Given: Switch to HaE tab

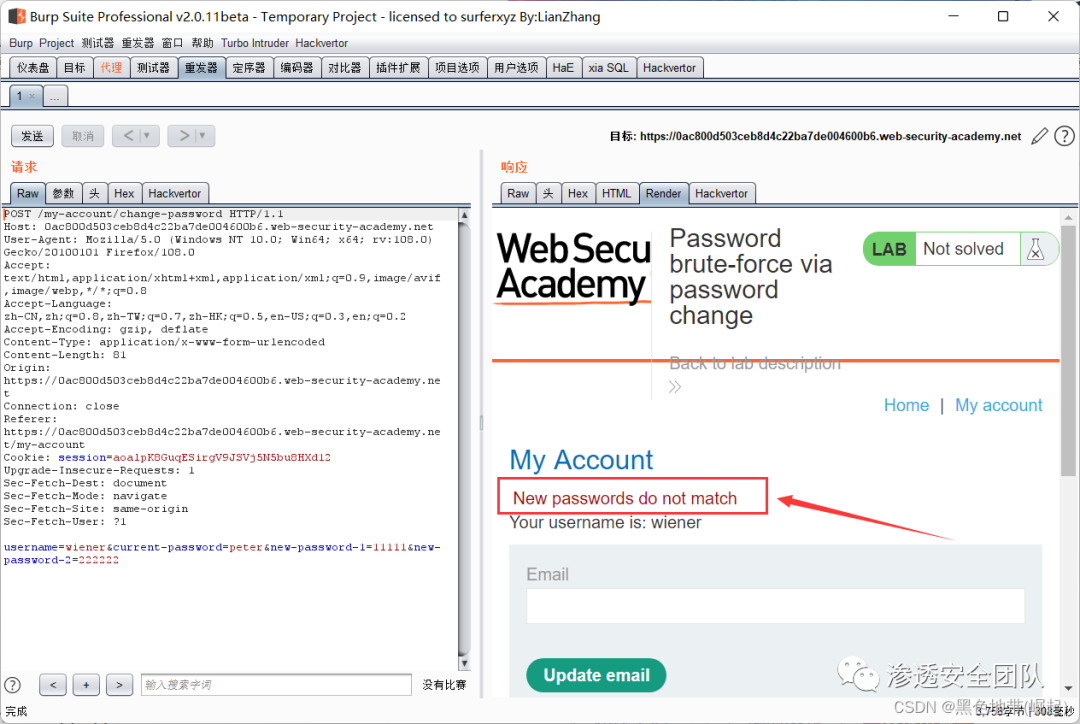Looking at the screenshot, I should (x=563, y=68).
